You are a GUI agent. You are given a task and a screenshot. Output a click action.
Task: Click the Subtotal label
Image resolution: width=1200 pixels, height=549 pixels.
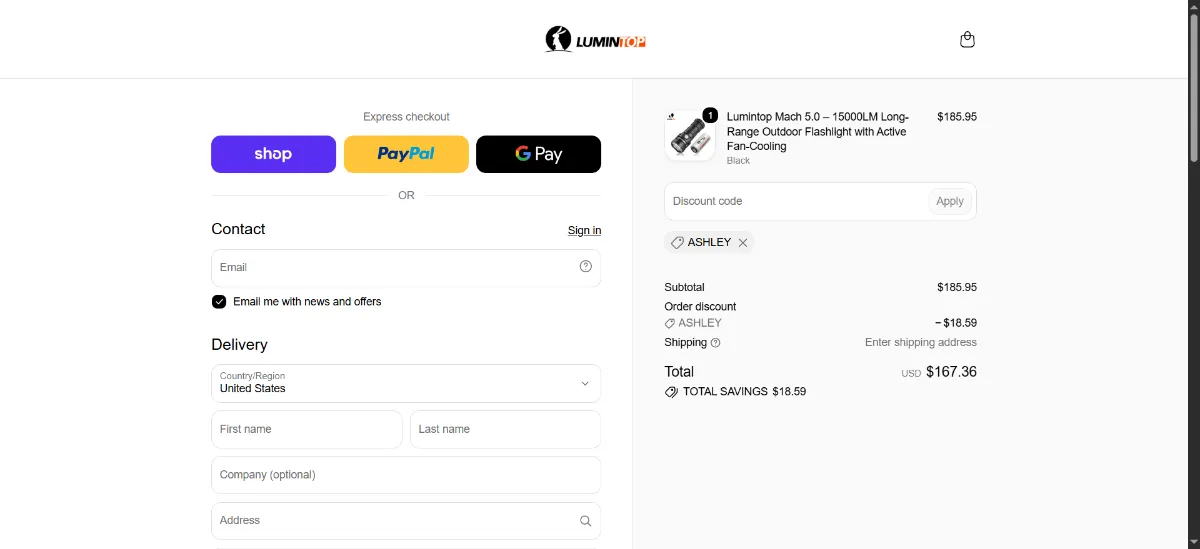tap(684, 287)
